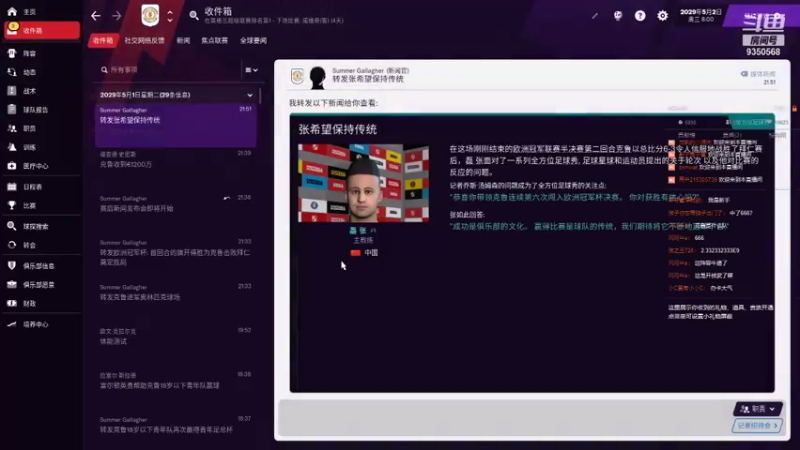
Task: Go back with the left arrow
Action: point(96,16)
